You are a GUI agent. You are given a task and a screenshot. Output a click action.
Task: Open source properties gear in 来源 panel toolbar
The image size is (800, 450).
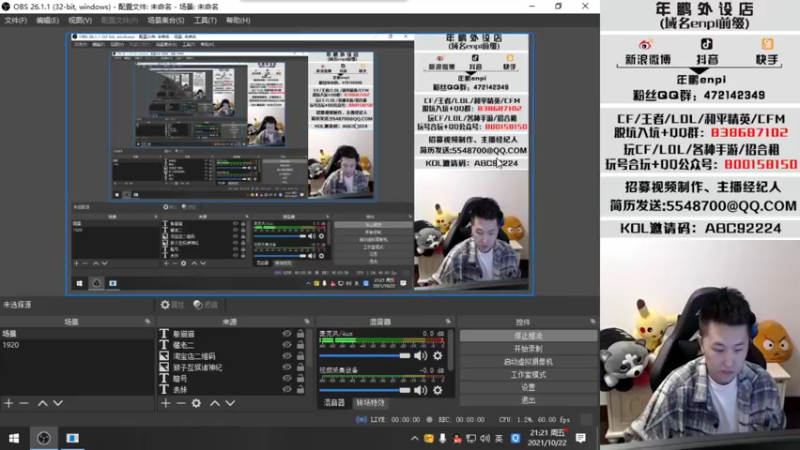click(x=196, y=403)
